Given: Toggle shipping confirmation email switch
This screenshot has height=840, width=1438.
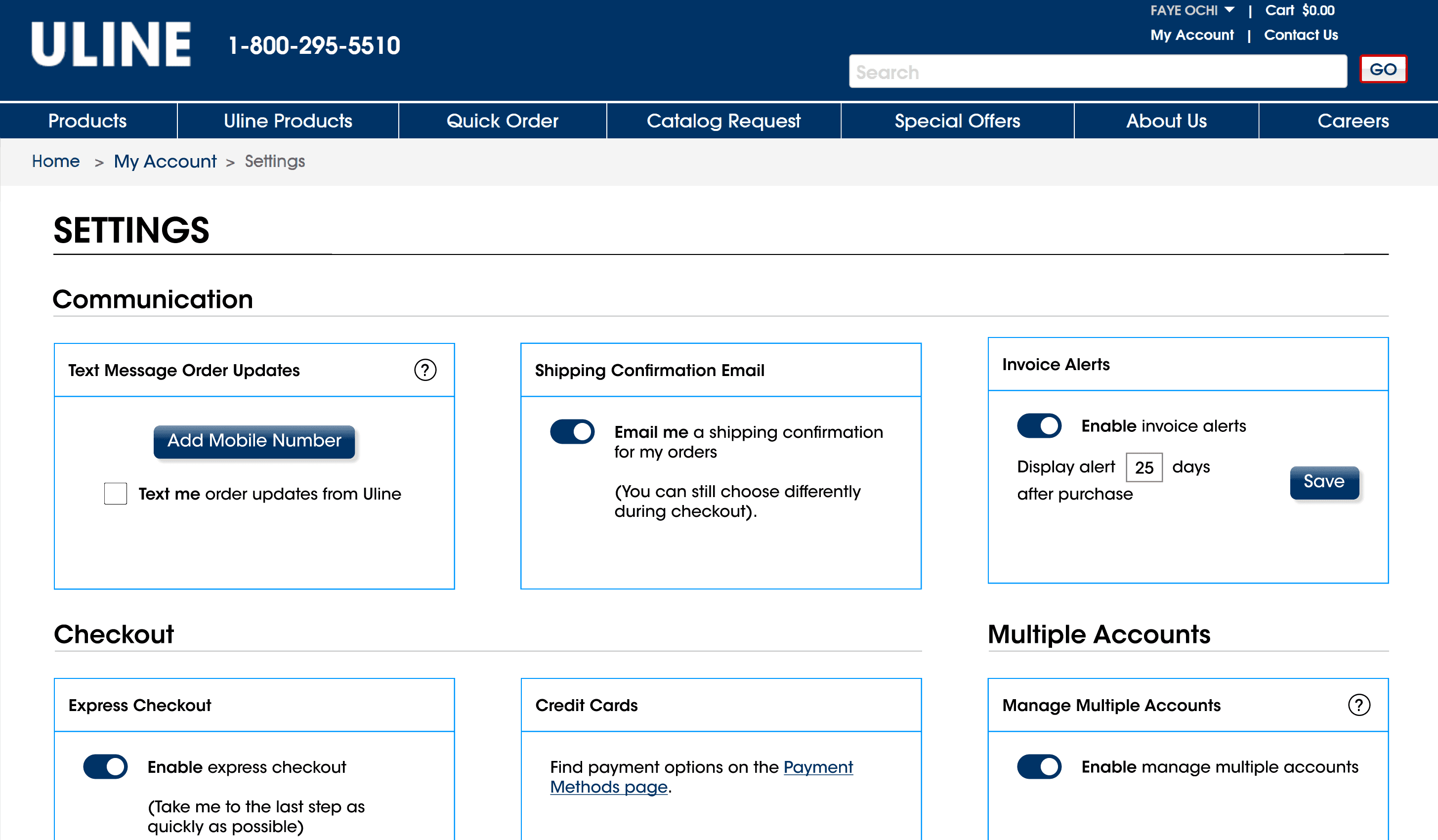Looking at the screenshot, I should (x=572, y=432).
